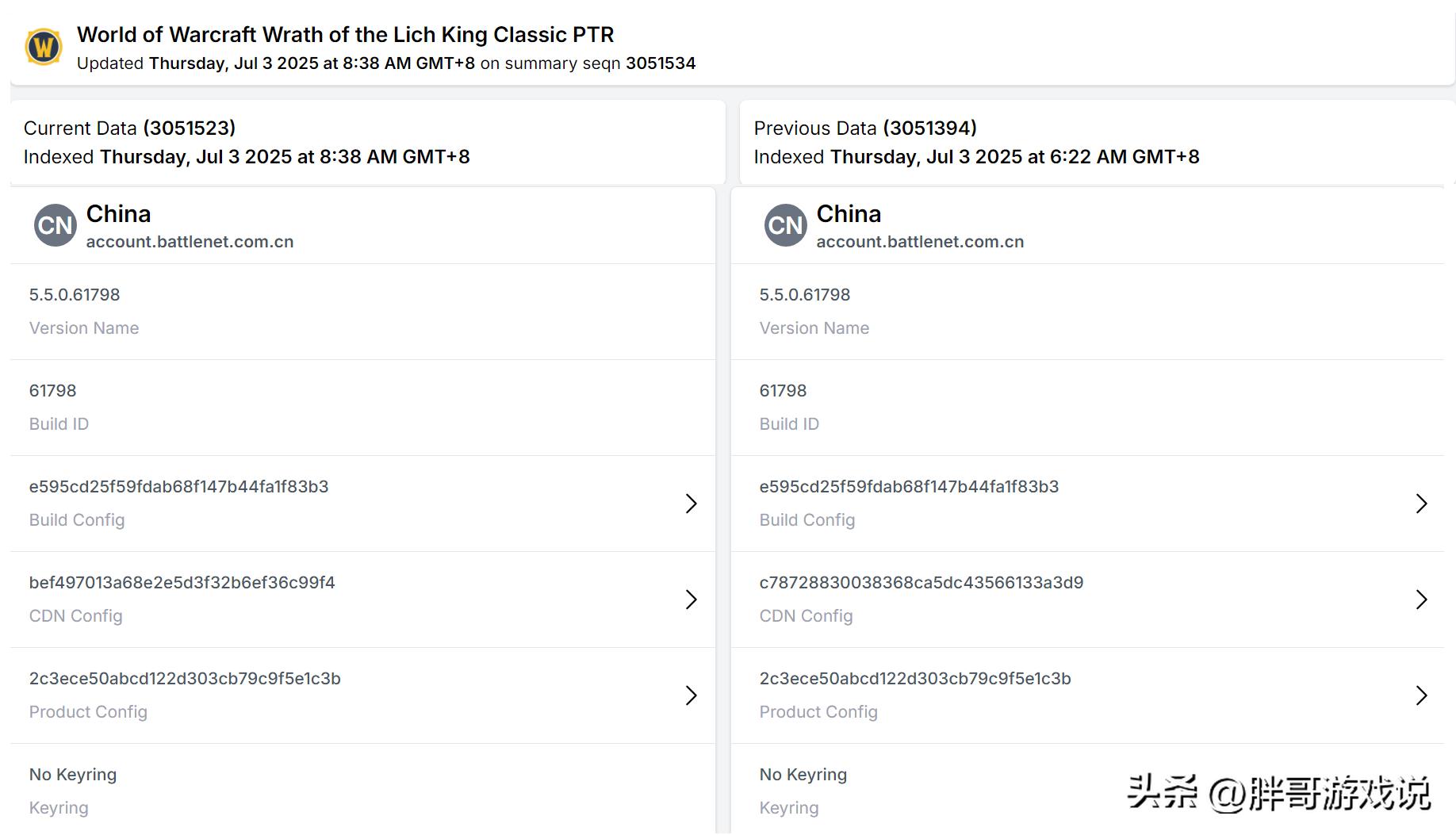Open account.battlenet.com.cn under Current Data
Screen dimensions: 1456x835
click(190, 242)
